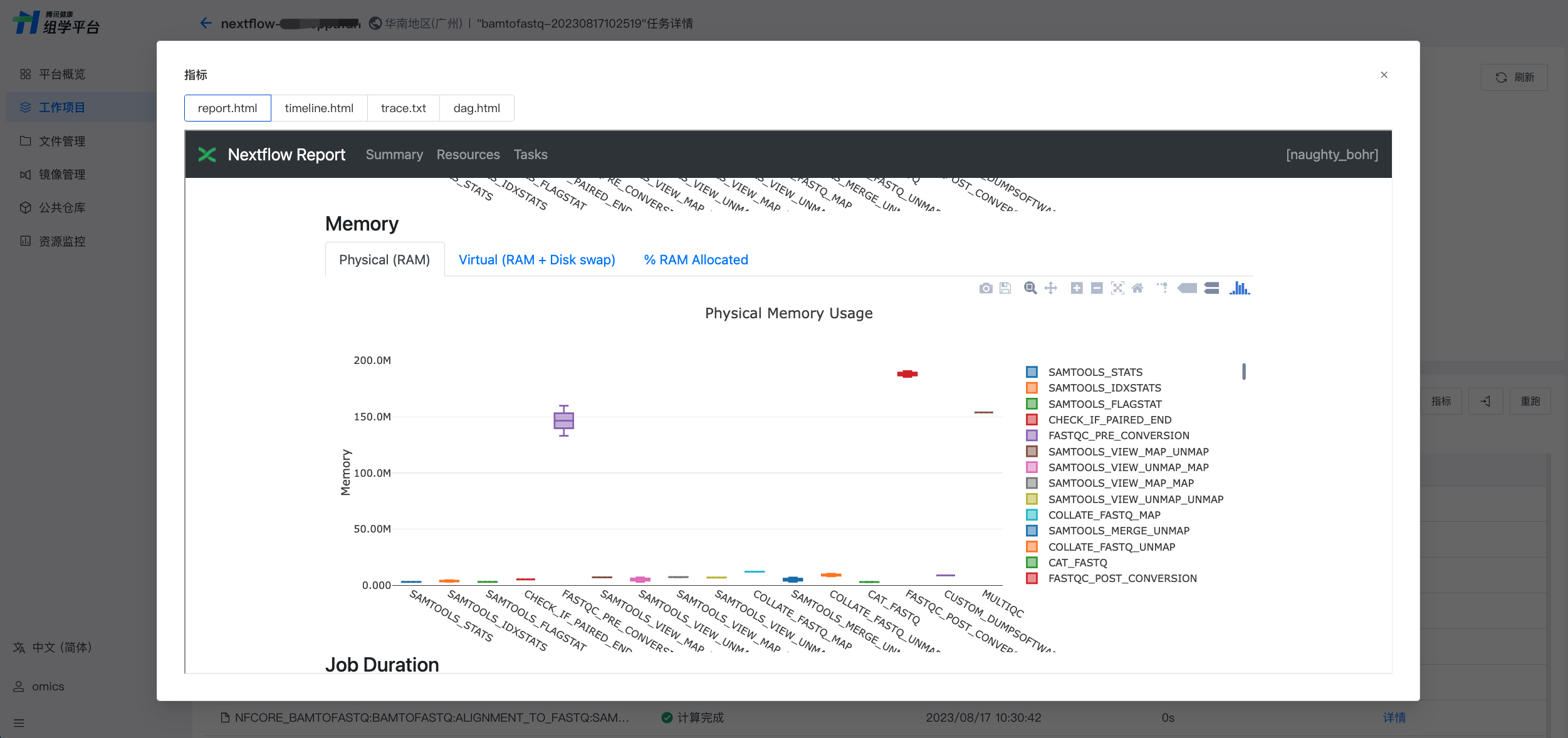
Task: Activate the Pan arrows tool
Action: (1051, 288)
